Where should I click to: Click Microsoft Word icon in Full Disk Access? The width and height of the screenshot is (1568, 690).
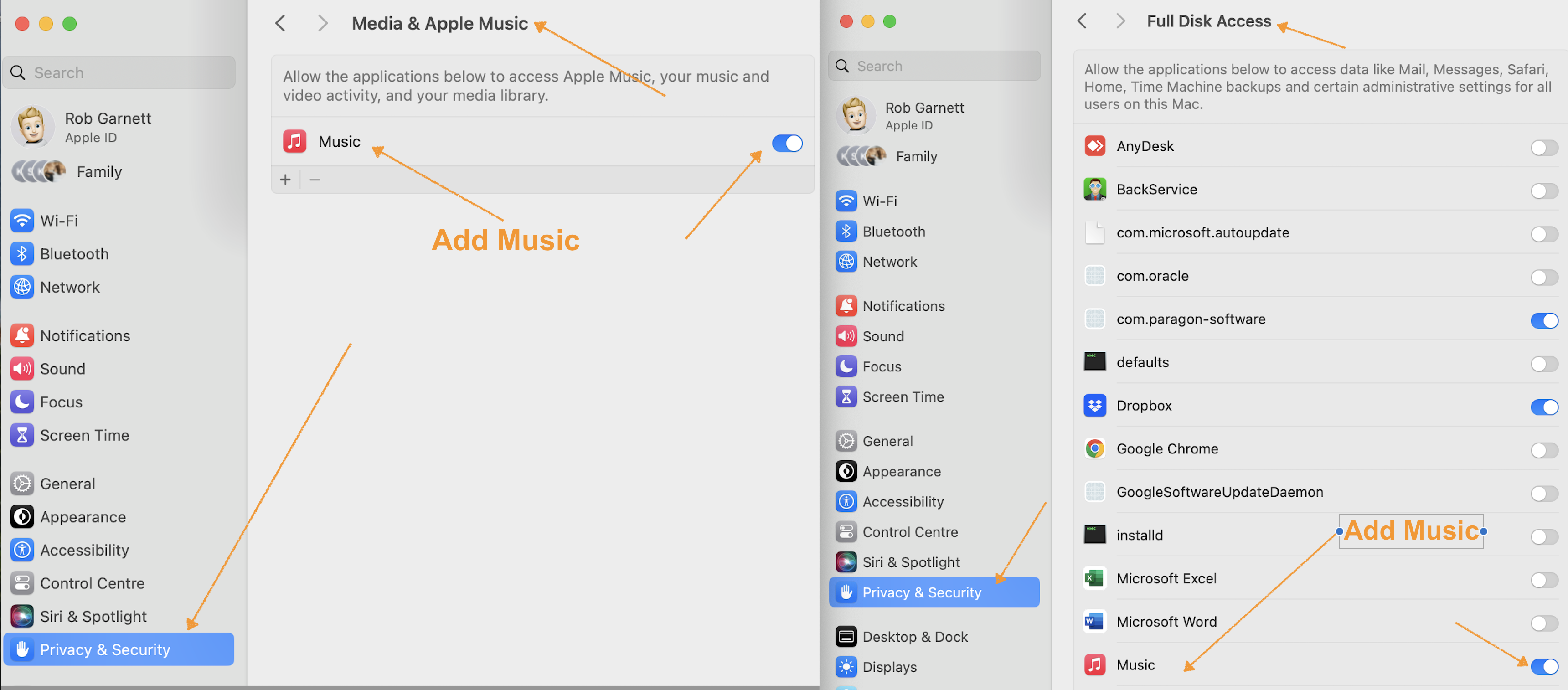pyautogui.click(x=1094, y=621)
